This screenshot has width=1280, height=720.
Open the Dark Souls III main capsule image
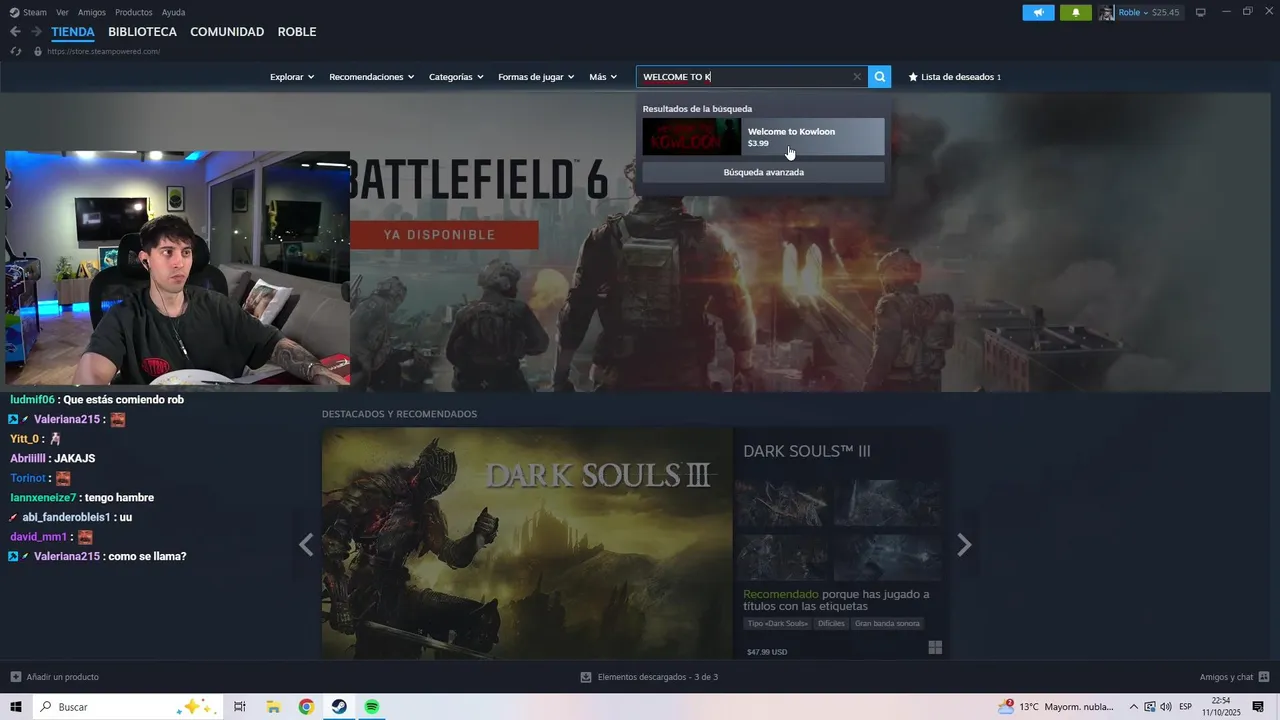point(527,544)
